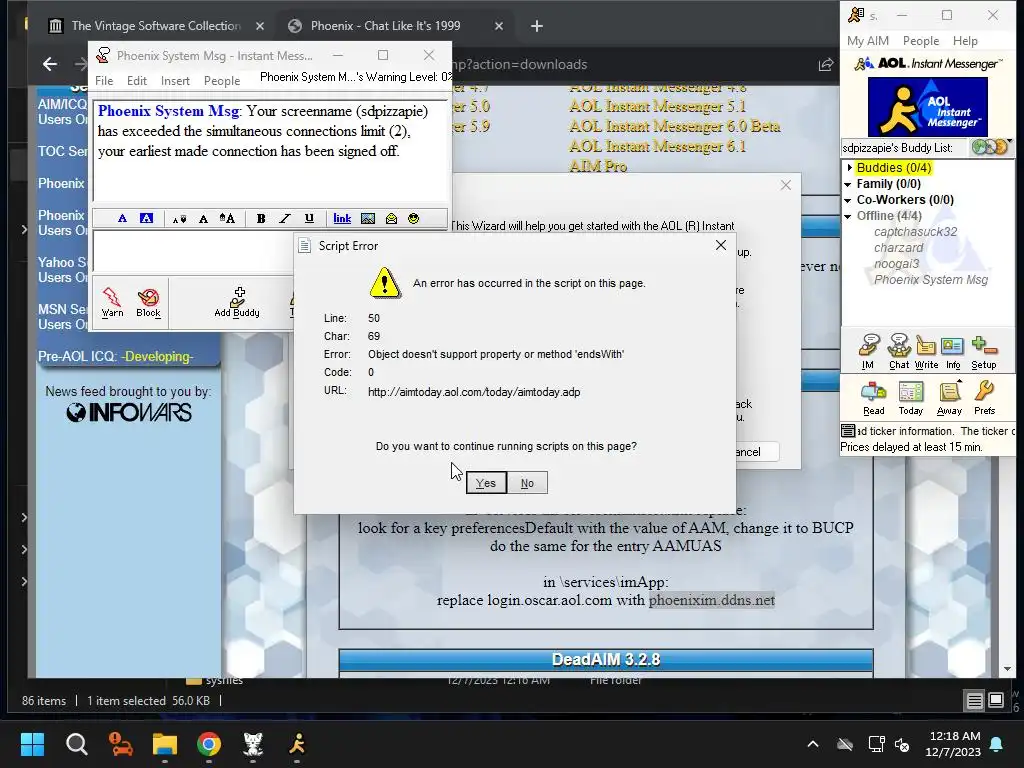Screen dimensions: 1024x768
Task: Toggle italic in IM formatting toolbar
Action: point(285,219)
